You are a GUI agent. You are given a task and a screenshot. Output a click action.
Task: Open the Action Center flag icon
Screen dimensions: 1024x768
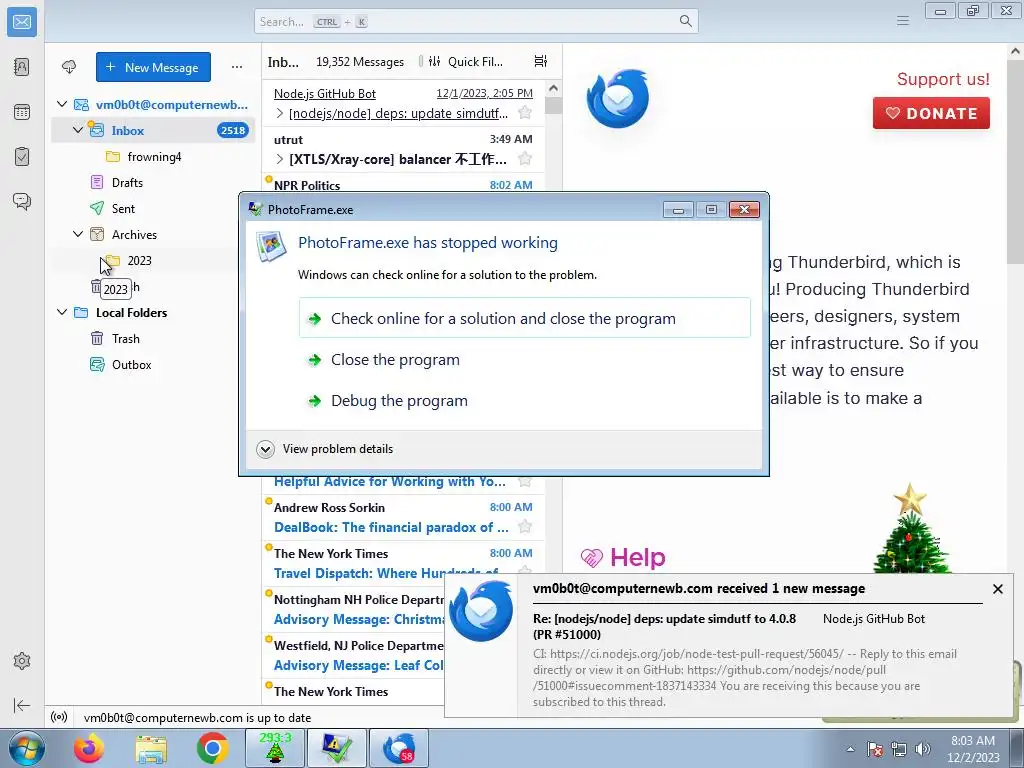point(875,749)
